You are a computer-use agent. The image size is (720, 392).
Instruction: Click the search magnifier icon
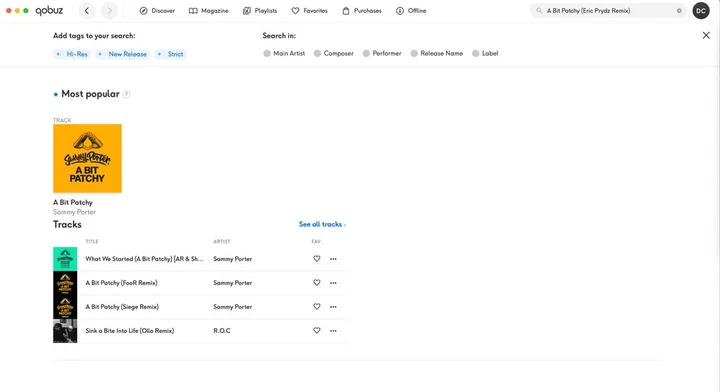[539, 11]
